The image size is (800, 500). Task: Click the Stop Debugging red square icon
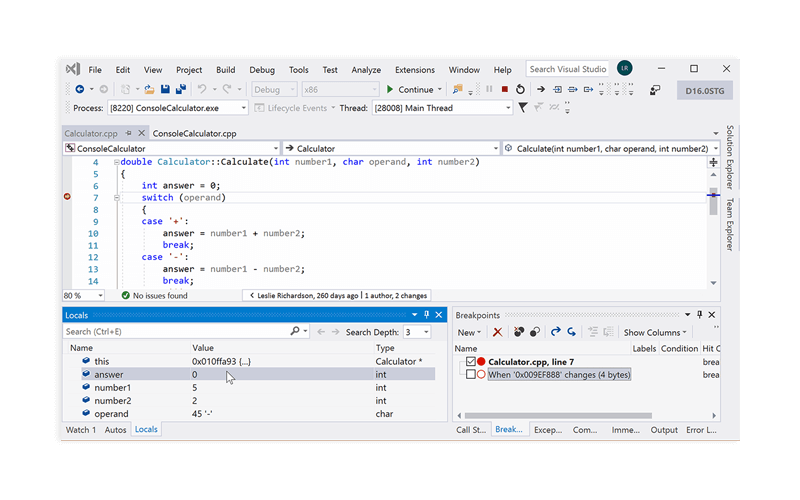coord(505,89)
